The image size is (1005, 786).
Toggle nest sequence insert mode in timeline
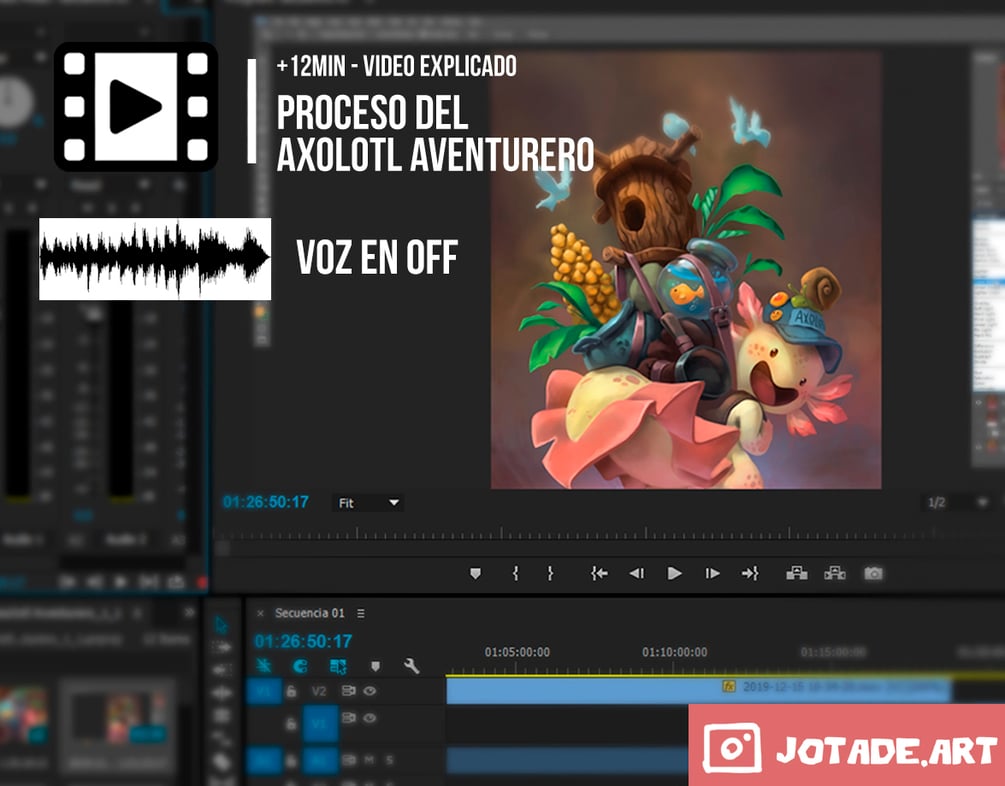[x=263, y=666]
